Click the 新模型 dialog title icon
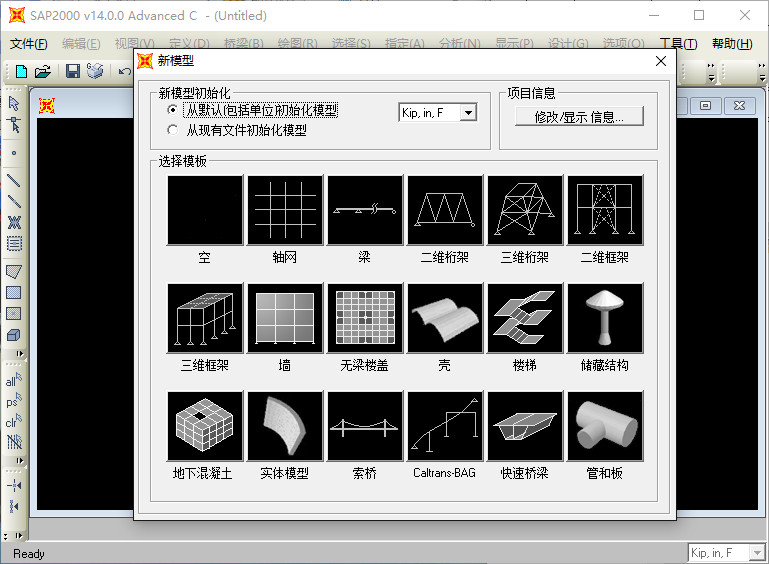This screenshot has width=769, height=564. coord(145,61)
